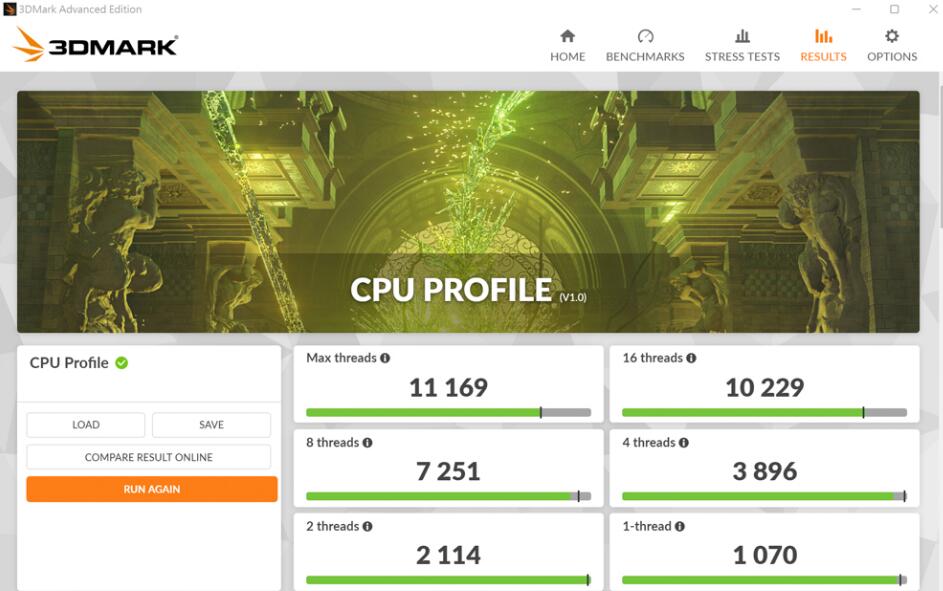Click the Max threads score 11 169
This screenshot has width=943, height=591.
(x=448, y=387)
